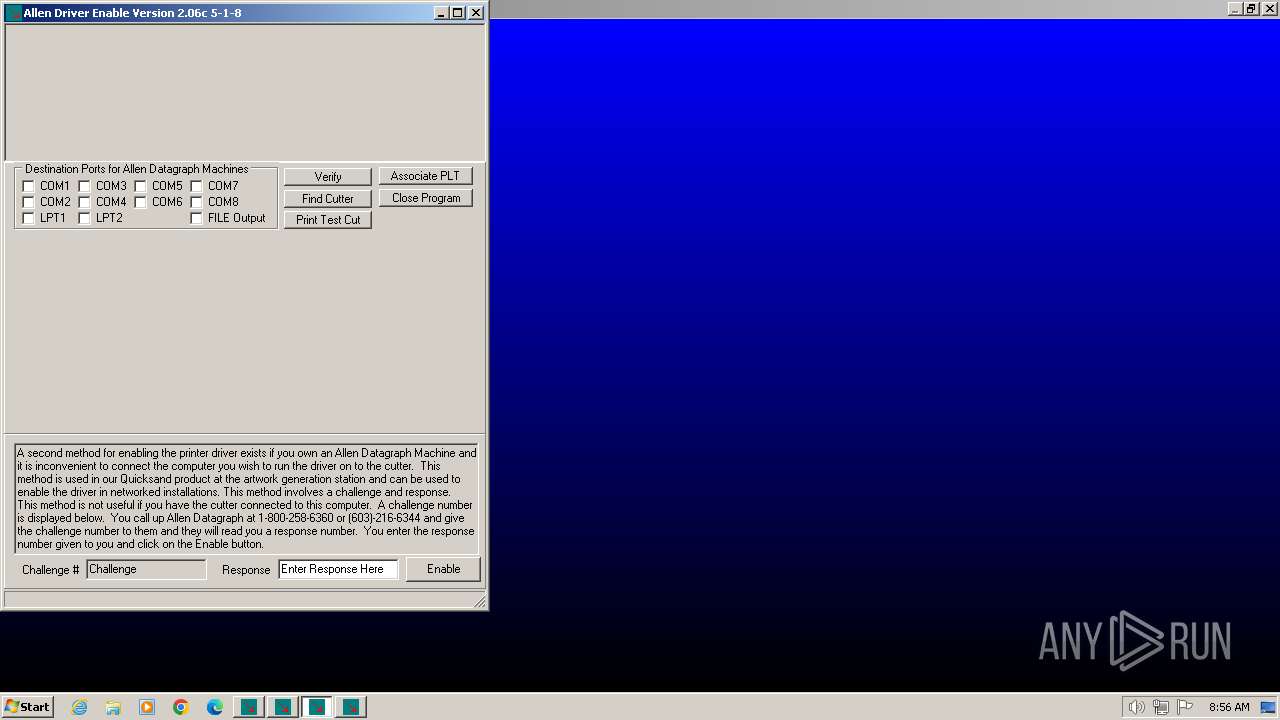
Task: Focus the Response input field
Action: click(338, 569)
